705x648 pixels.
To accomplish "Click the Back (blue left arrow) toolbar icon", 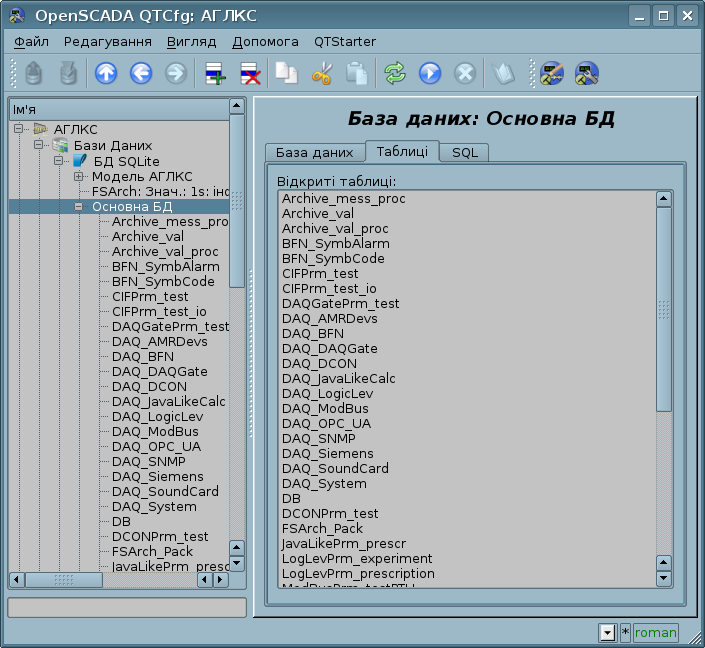I will 141,73.
